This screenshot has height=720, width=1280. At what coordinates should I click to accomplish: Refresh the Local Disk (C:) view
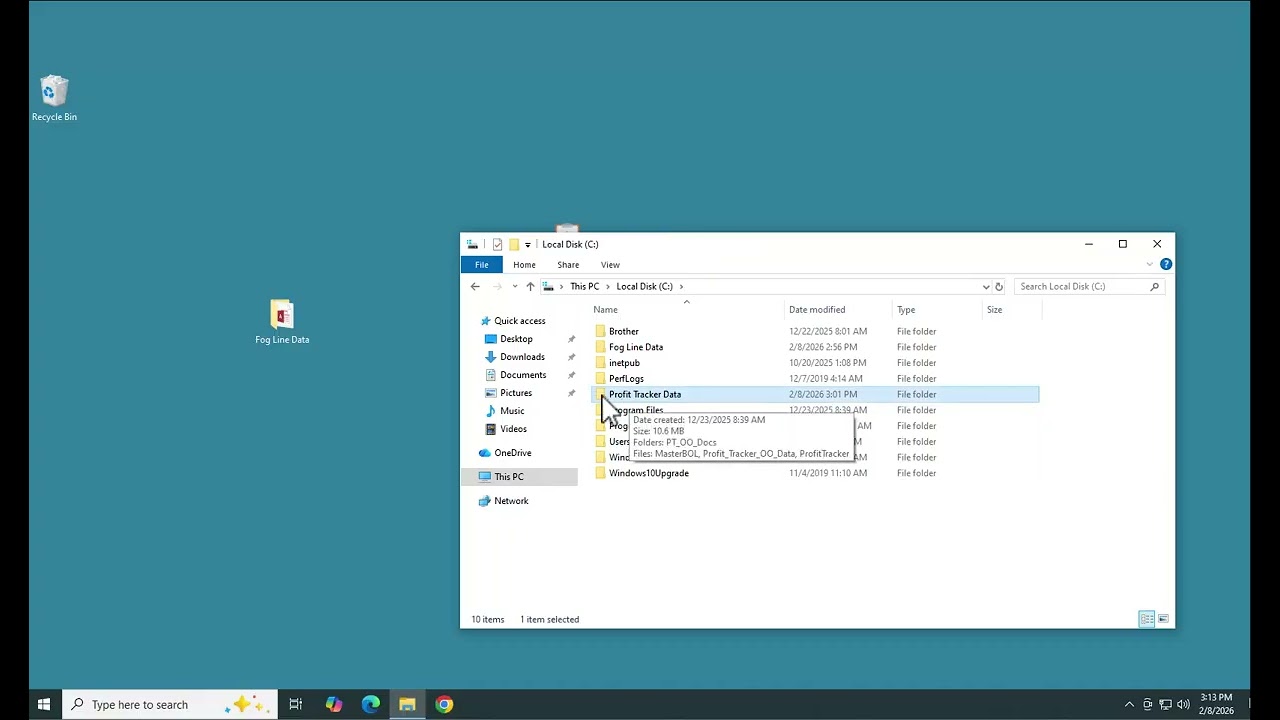tap(998, 287)
